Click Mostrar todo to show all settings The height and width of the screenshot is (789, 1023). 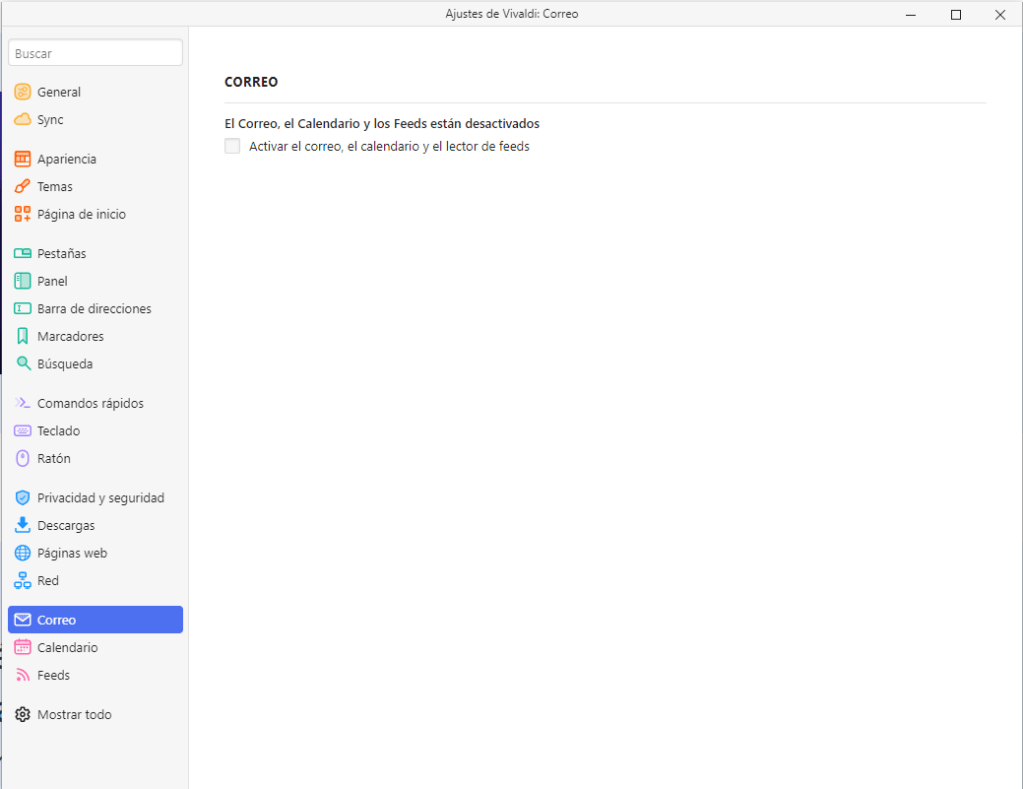click(74, 715)
